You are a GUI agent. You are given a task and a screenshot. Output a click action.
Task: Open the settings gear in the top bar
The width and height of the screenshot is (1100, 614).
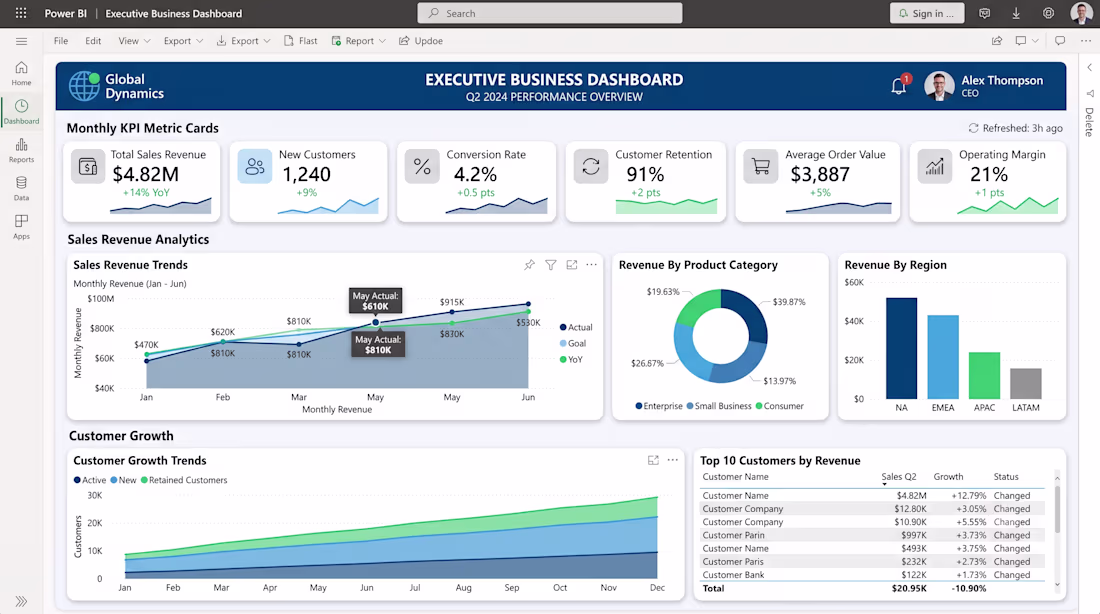pos(1048,13)
